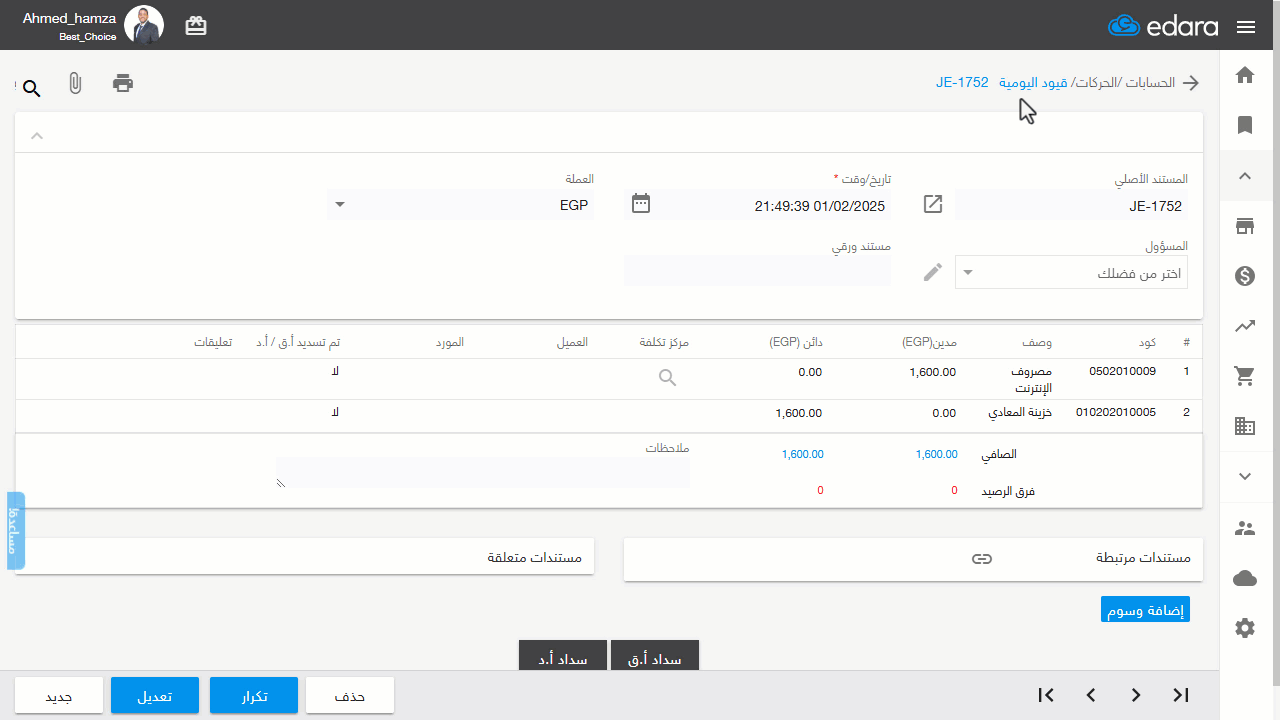
Task: Click the إضافة وسوم button
Action: pyautogui.click(x=1145, y=611)
